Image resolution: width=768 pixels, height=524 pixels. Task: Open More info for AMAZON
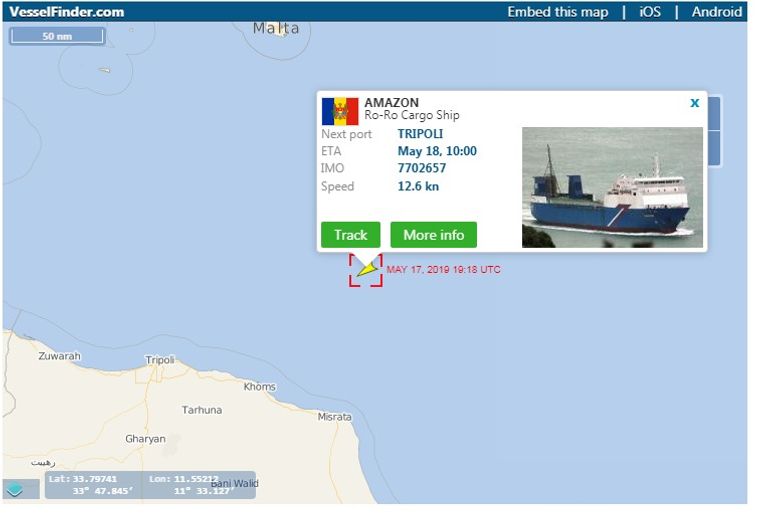pos(433,235)
